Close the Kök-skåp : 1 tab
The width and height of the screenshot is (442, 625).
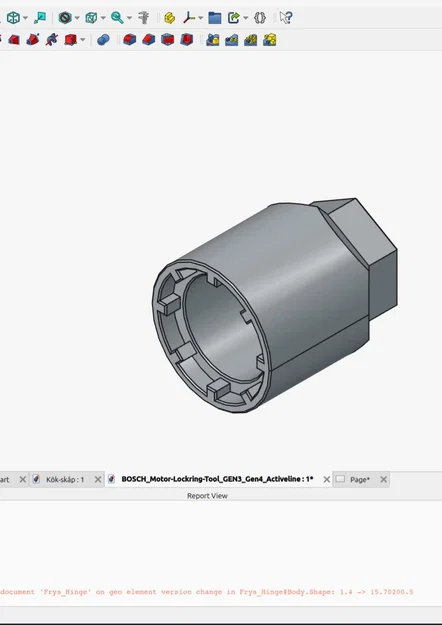pos(98,480)
